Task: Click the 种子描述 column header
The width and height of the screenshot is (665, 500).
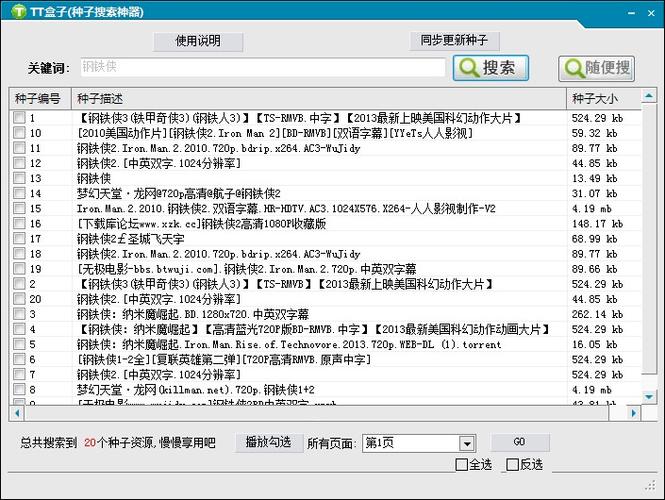Action: click(x=100, y=99)
